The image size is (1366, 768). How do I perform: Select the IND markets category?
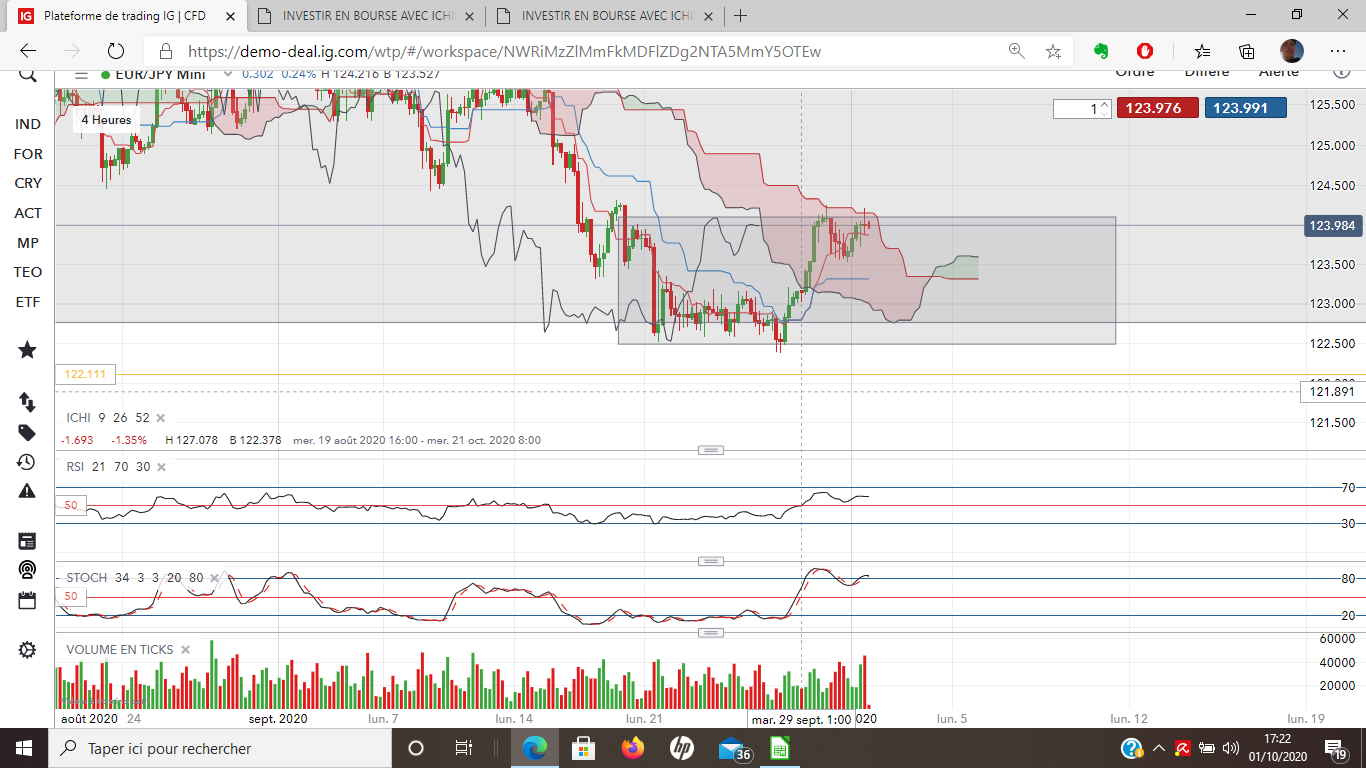click(28, 124)
